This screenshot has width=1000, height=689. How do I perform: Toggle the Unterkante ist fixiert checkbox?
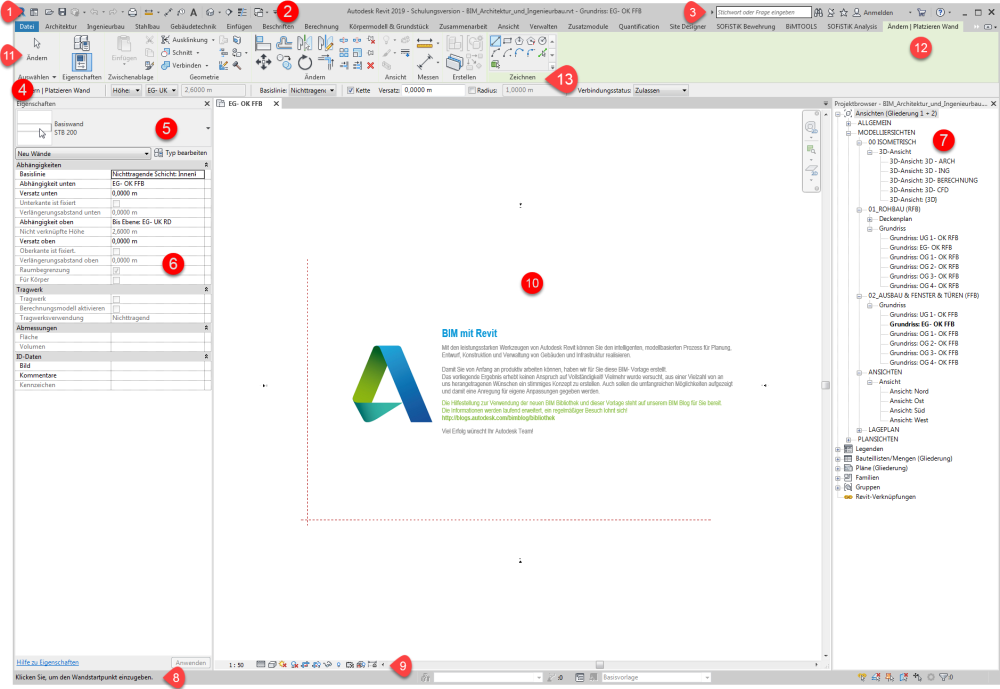tap(116, 204)
